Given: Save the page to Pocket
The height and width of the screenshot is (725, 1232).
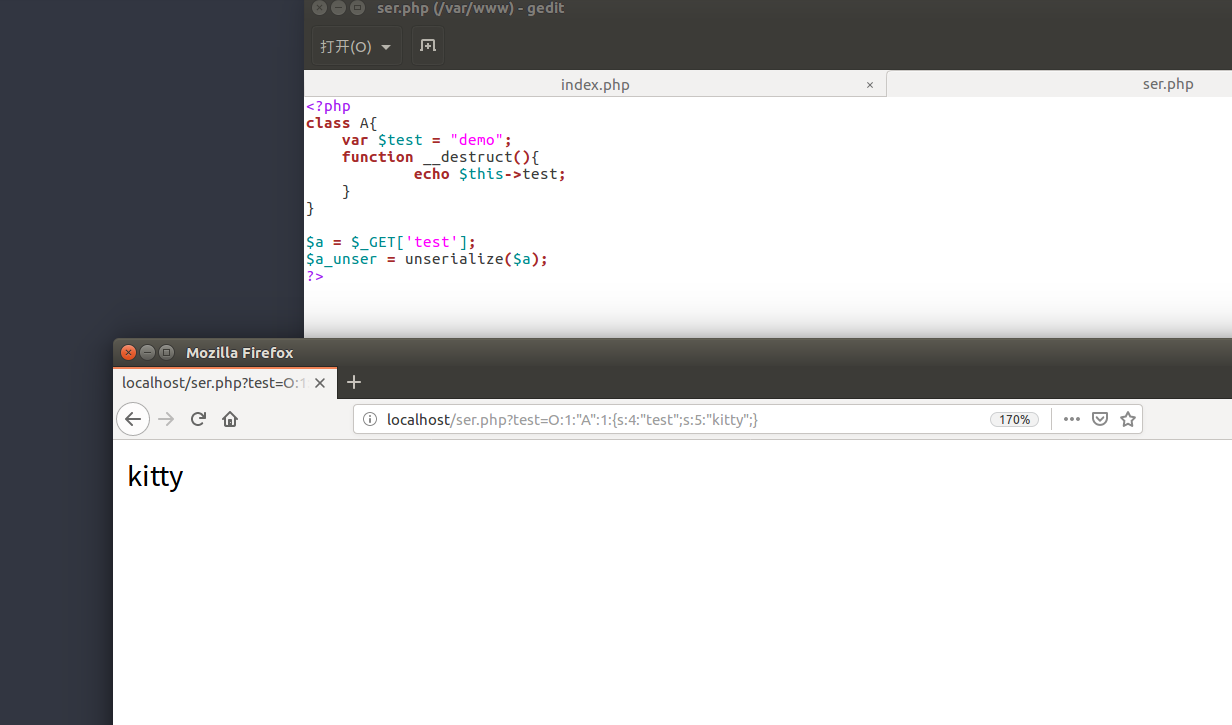Looking at the screenshot, I should (1100, 419).
